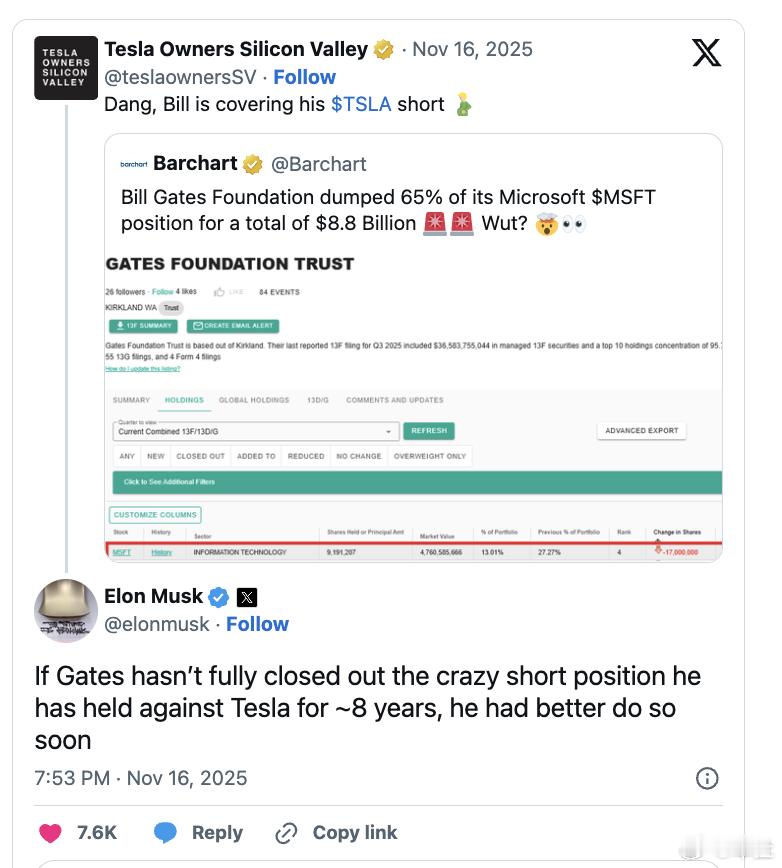Click the $TSLA cashtag link
Screen dimensions: 782x868
pyautogui.click(x=360, y=104)
